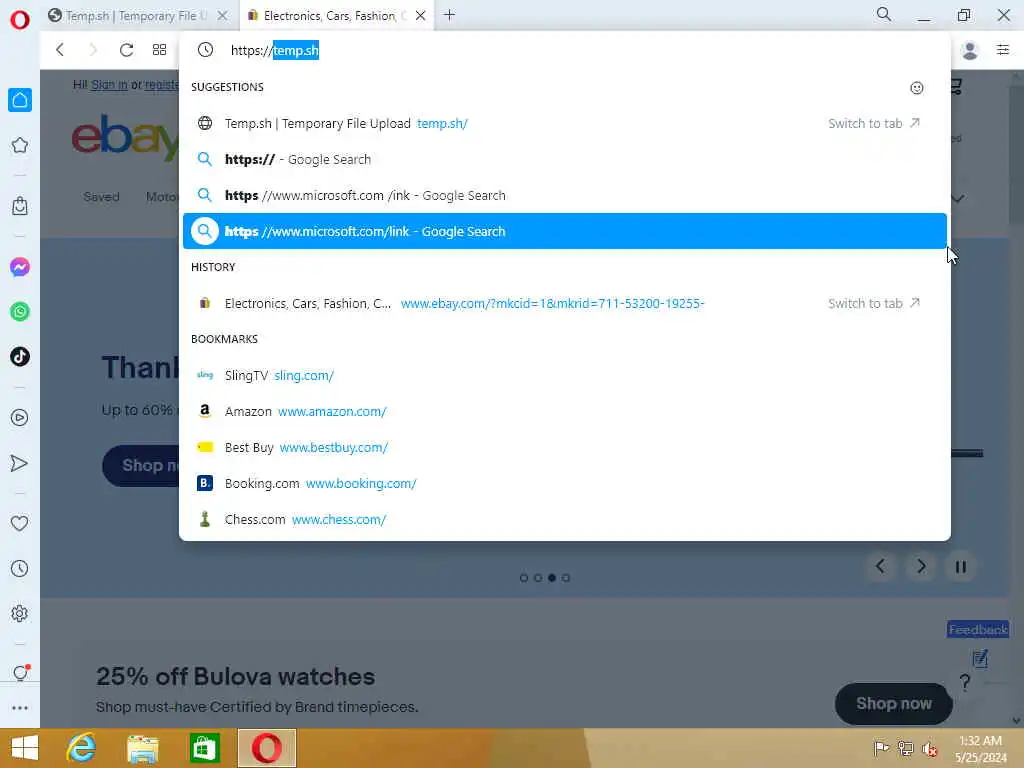Screen dimensions: 1024x768
Task: Click the ebay Sign in link
Action: pos(109,84)
